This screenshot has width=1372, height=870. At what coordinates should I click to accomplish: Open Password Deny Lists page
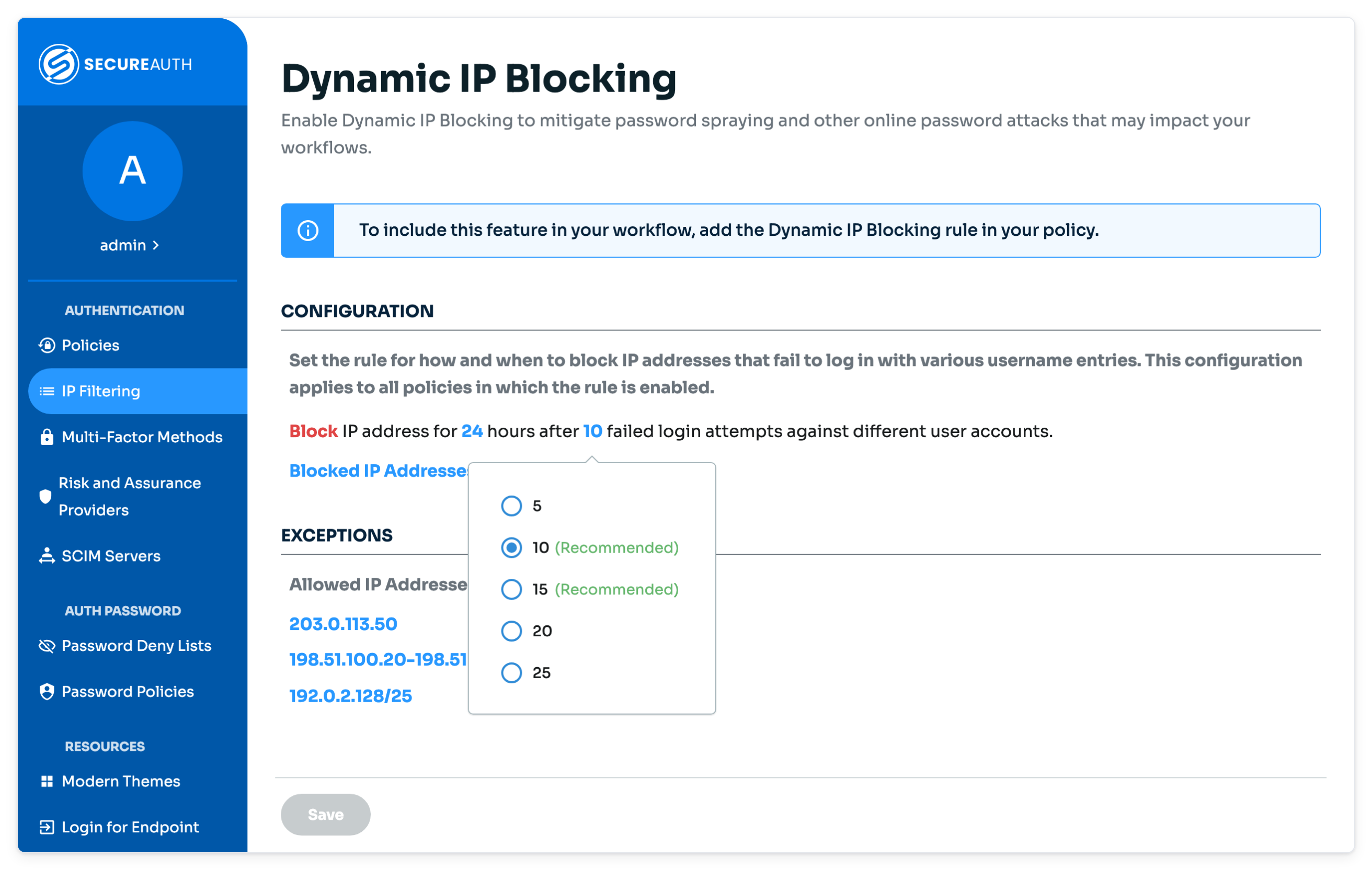pos(138,646)
